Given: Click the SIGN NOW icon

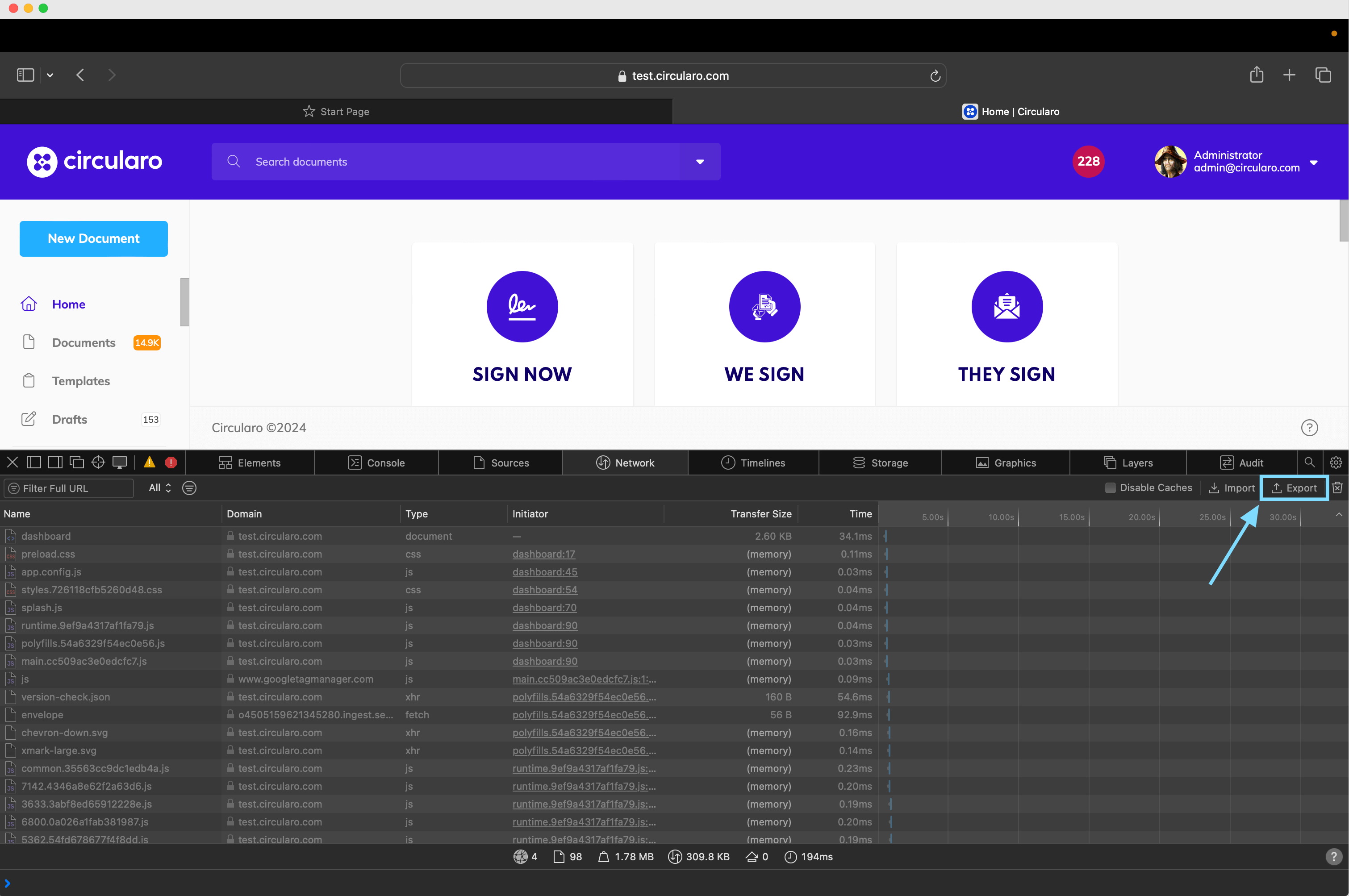Looking at the screenshot, I should click(x=521, y=305).
